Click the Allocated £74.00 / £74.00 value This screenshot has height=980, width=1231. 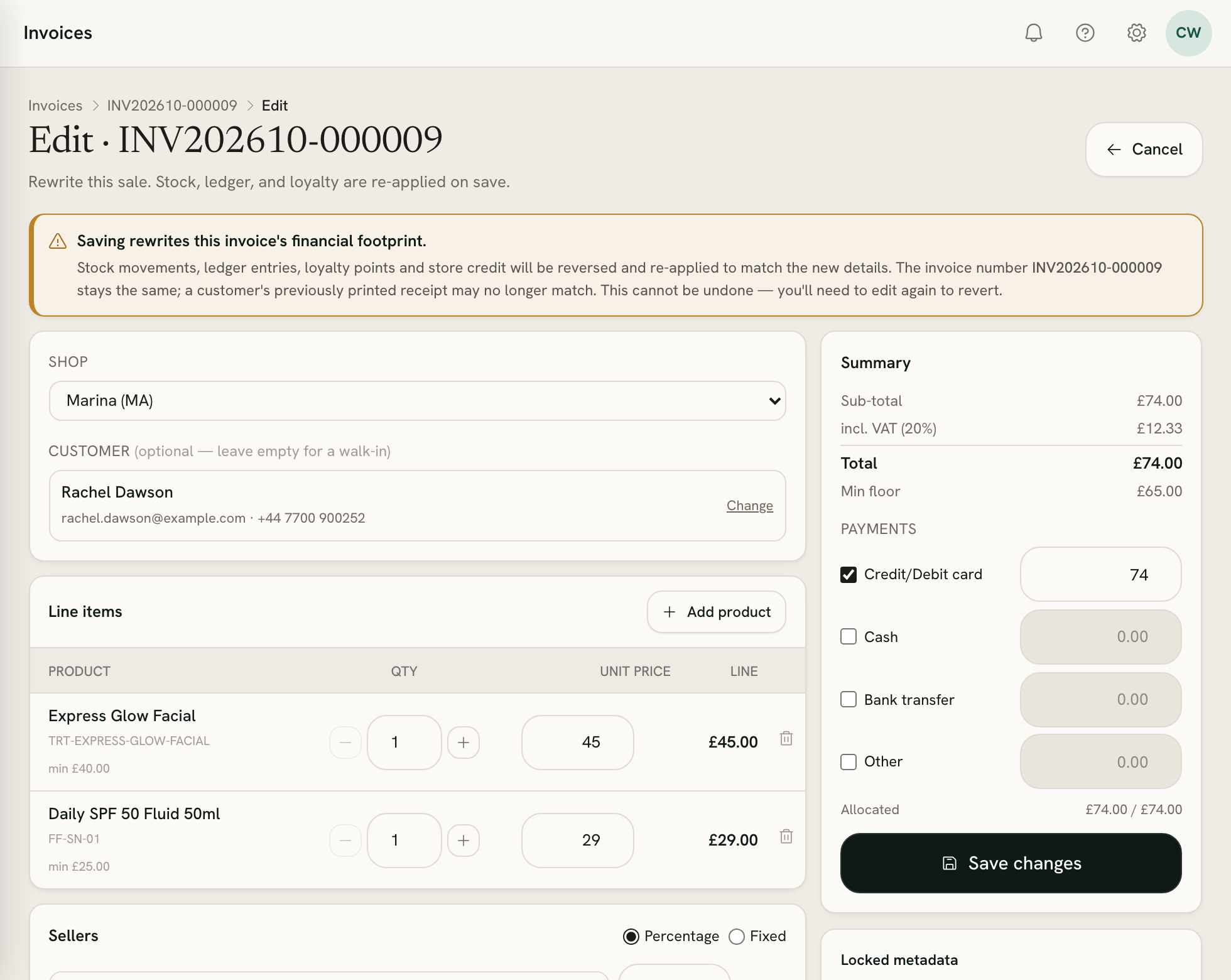point(1134,810)
